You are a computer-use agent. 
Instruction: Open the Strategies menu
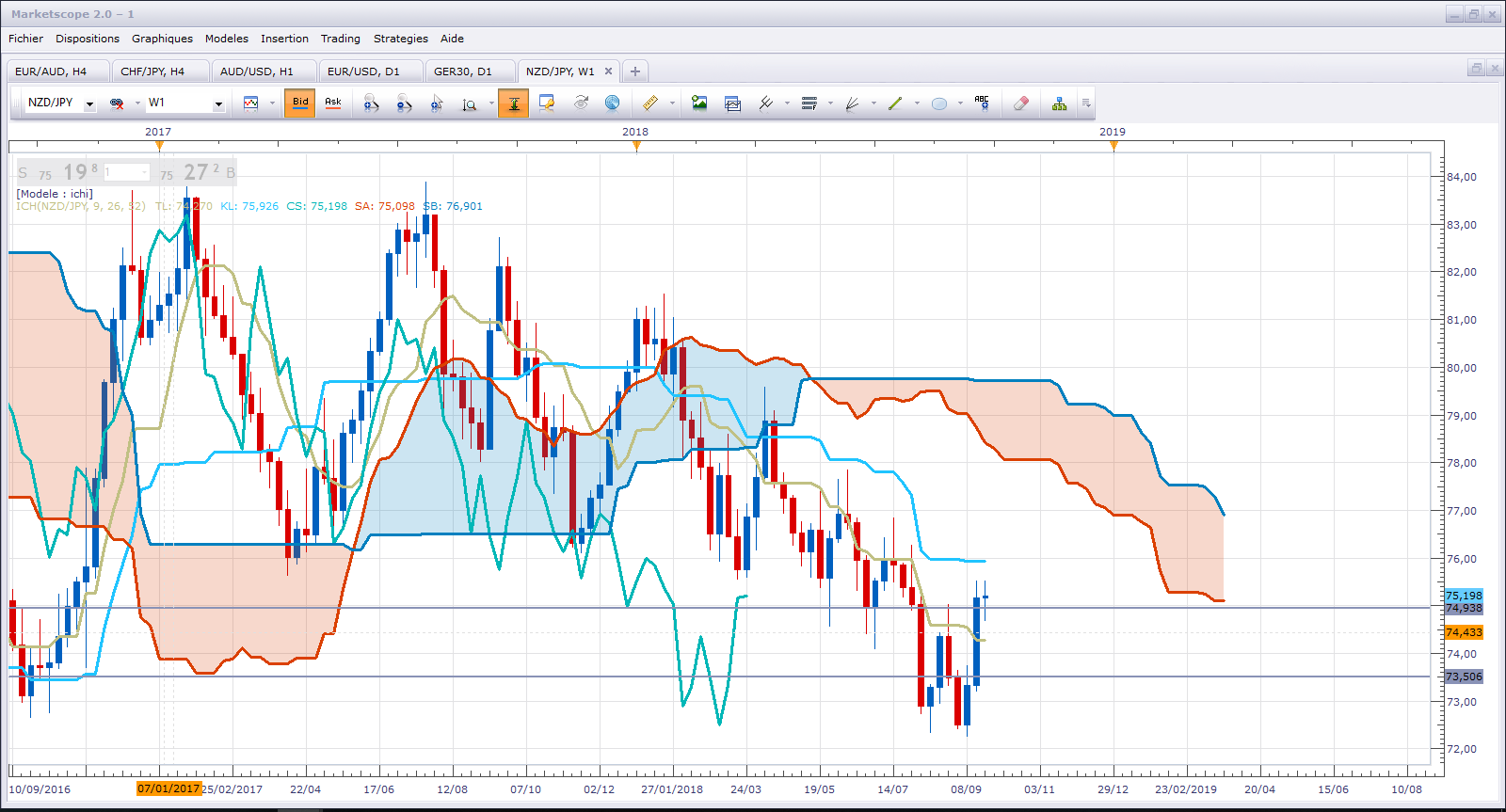pos(401,39)
